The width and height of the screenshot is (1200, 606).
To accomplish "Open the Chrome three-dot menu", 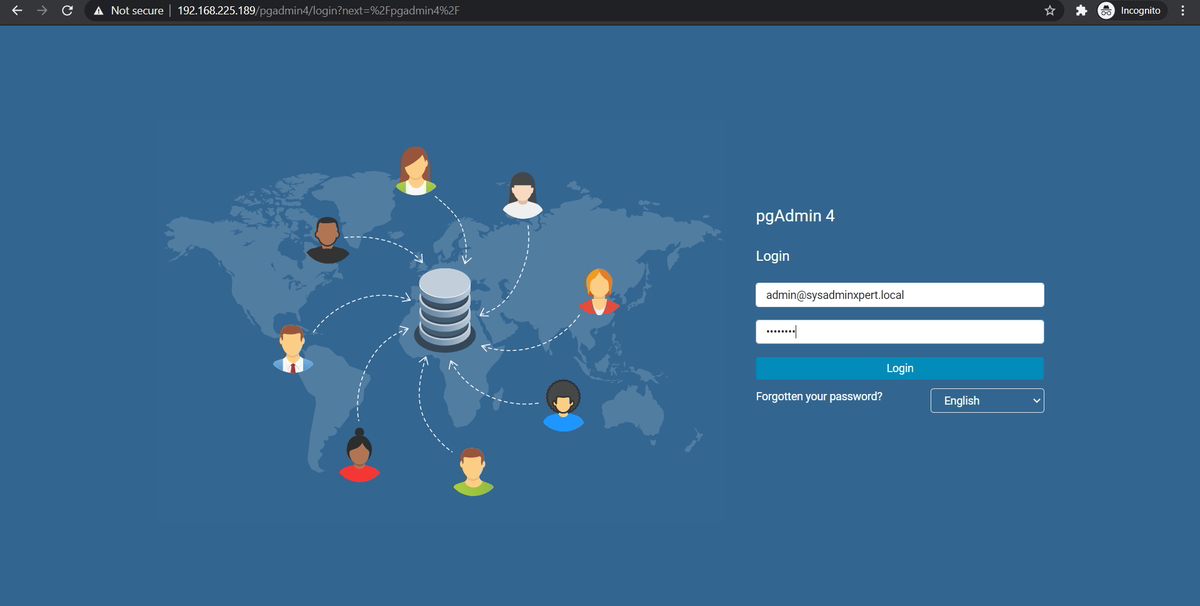I will pos(1183,10).
